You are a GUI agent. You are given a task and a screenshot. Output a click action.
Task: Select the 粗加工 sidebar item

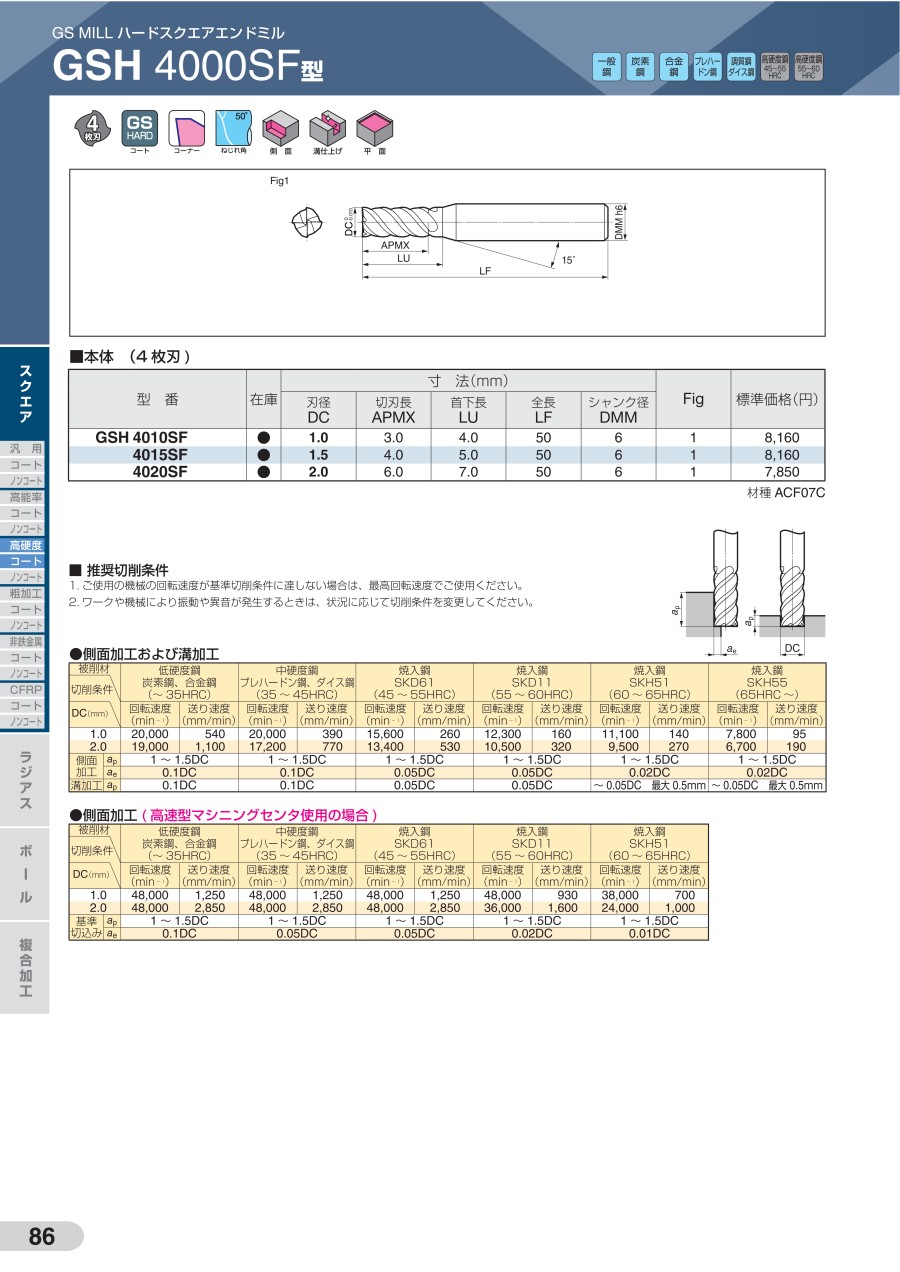coord(24,594)
